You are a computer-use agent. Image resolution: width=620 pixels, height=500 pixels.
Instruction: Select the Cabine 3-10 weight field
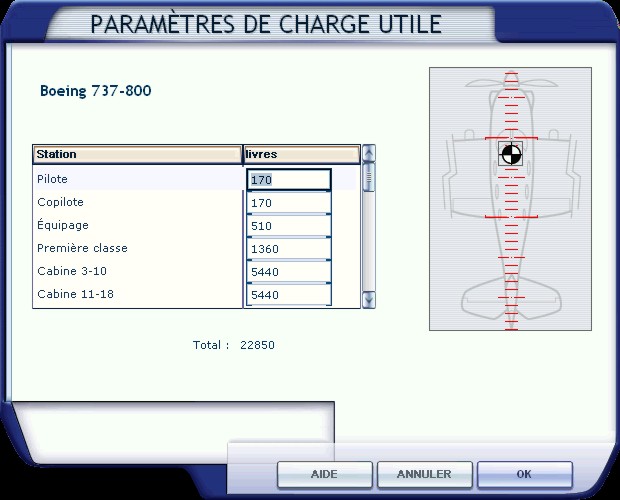pyautogui.click(x=289, y=272)
